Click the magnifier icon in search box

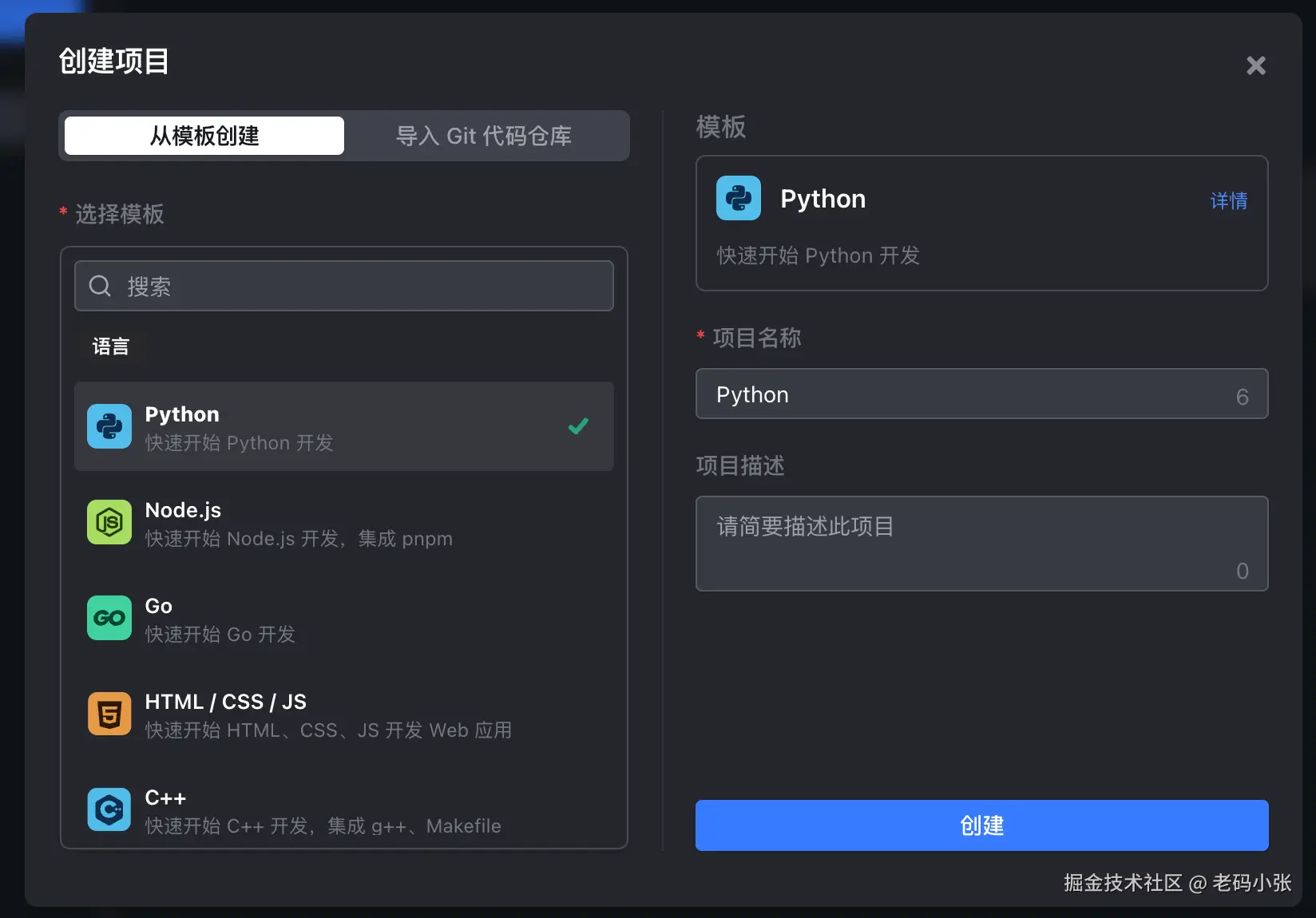(x=100, y=286)
